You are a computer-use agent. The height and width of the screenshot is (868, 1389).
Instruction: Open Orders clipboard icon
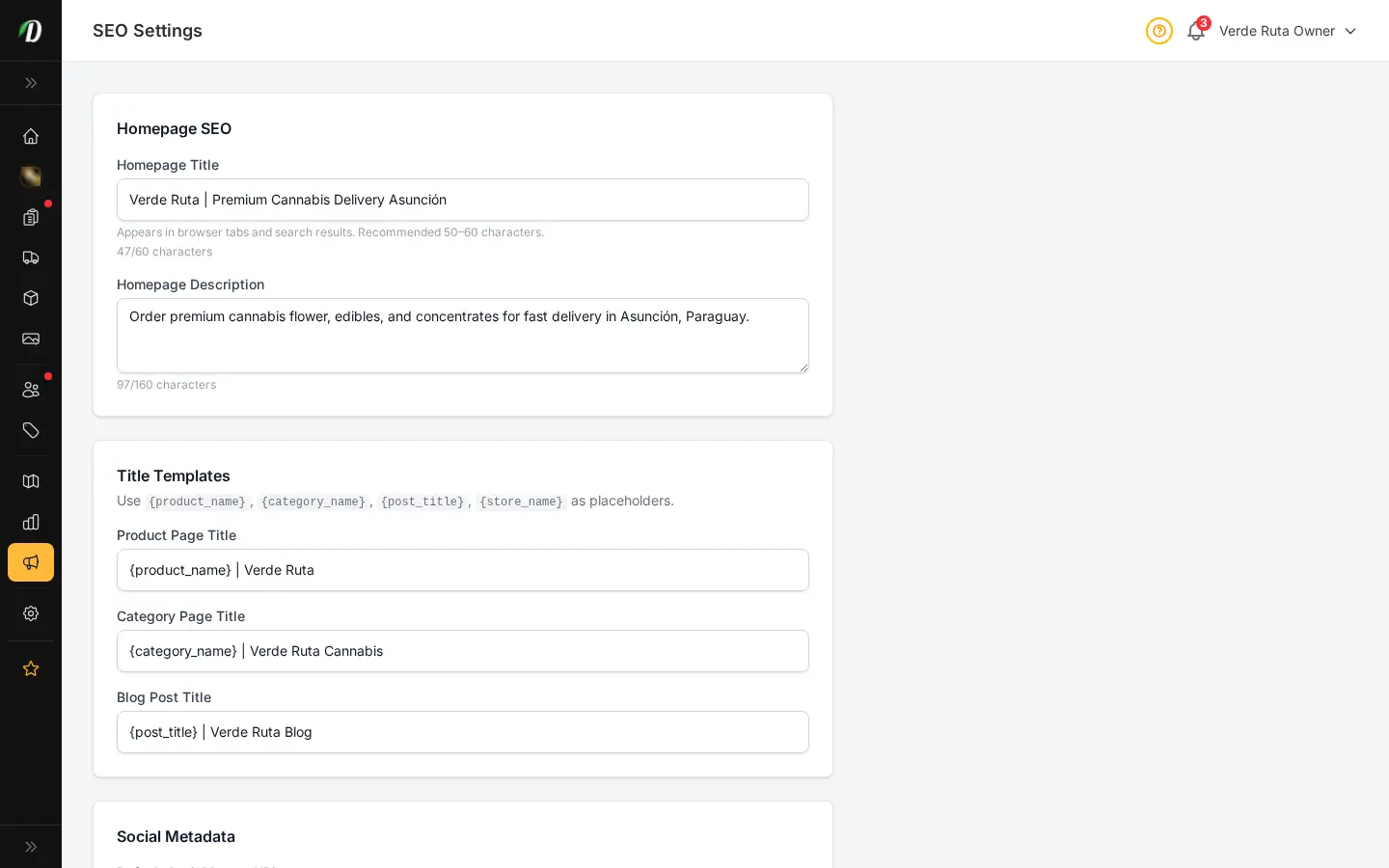pos(31,217)
